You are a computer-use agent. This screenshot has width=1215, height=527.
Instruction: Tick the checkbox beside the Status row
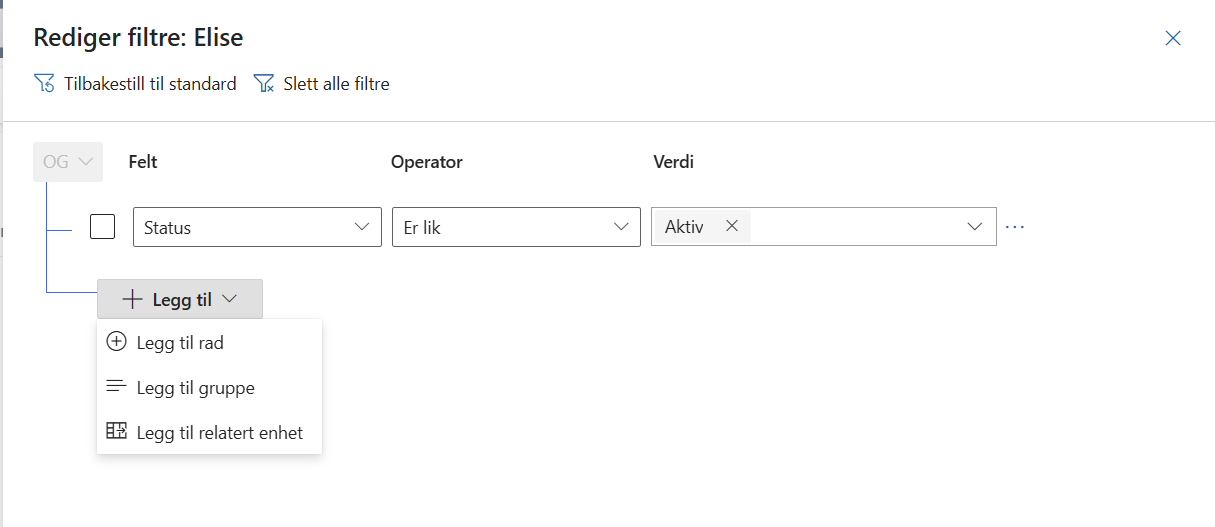click(x=102, y=227)
